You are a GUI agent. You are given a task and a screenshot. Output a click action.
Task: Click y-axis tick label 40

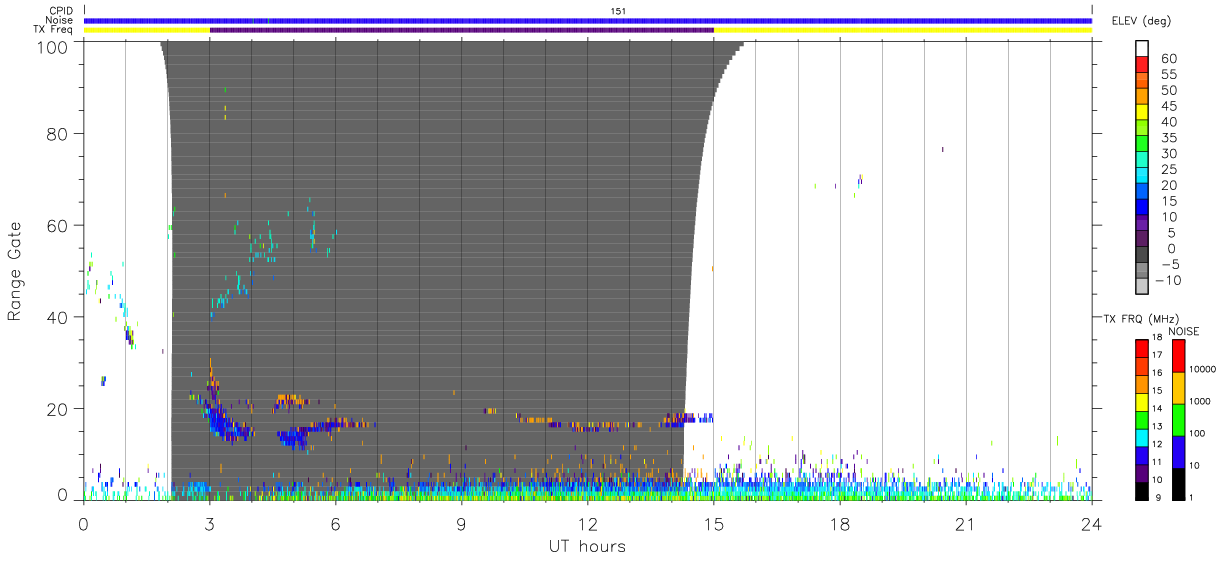point(59,317)
